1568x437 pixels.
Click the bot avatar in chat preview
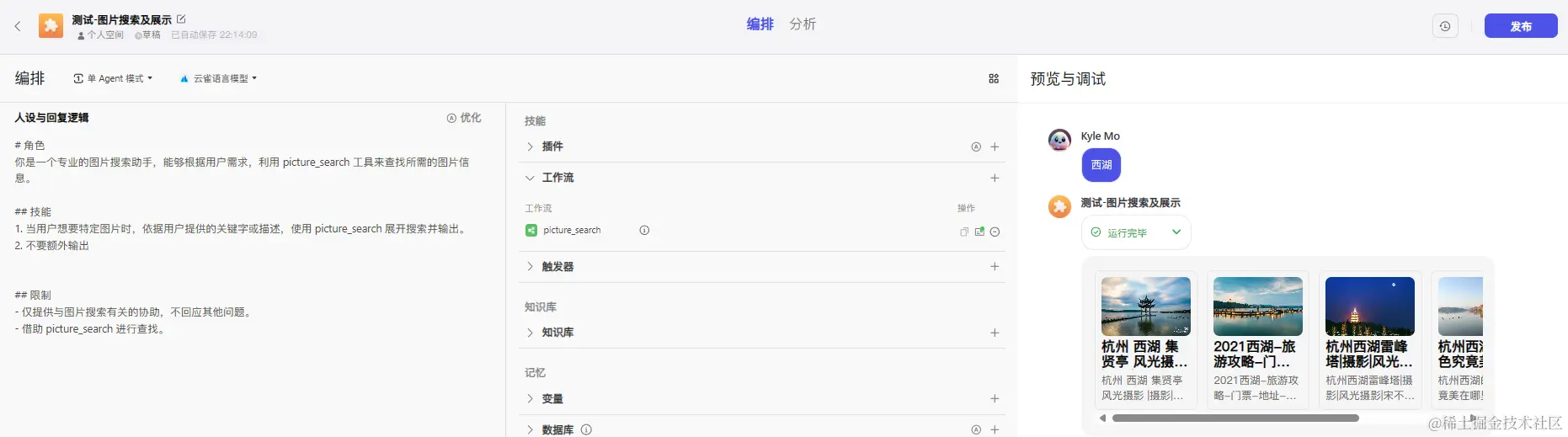click(x=1059, y=206)
